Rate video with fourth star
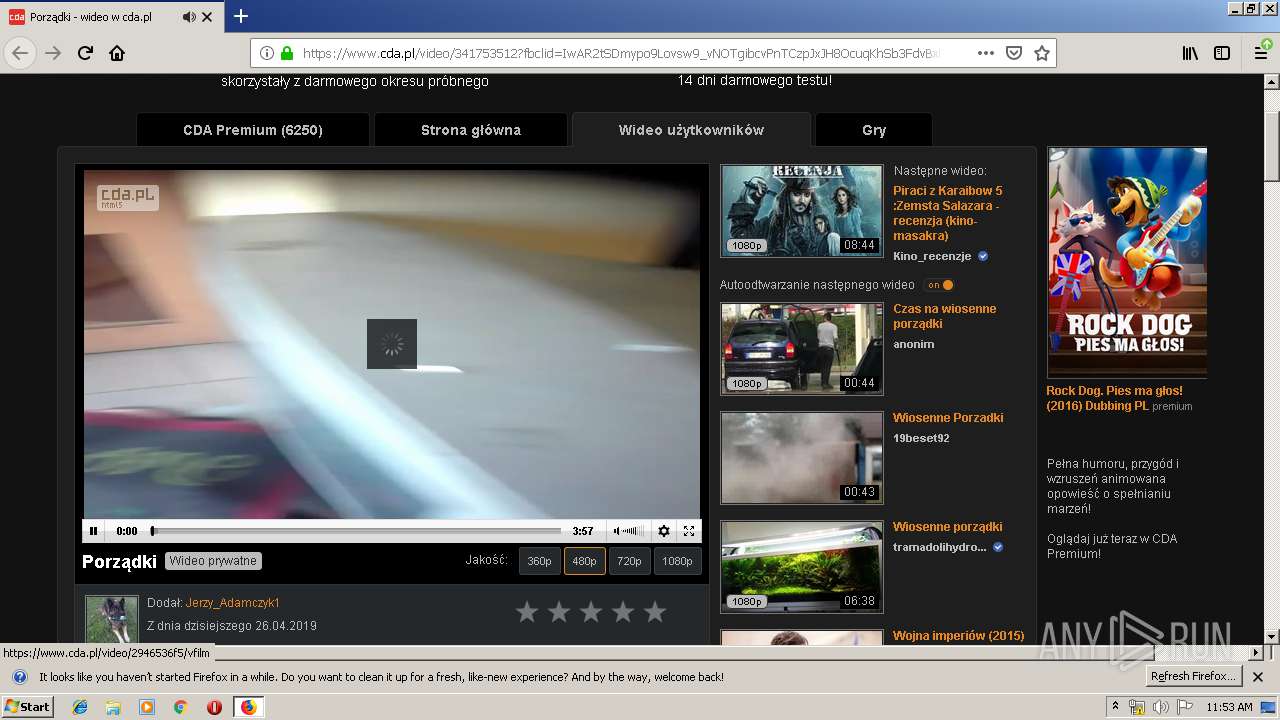The height and width of the screenshot is (720, 1280). click(x=623, y=612)
